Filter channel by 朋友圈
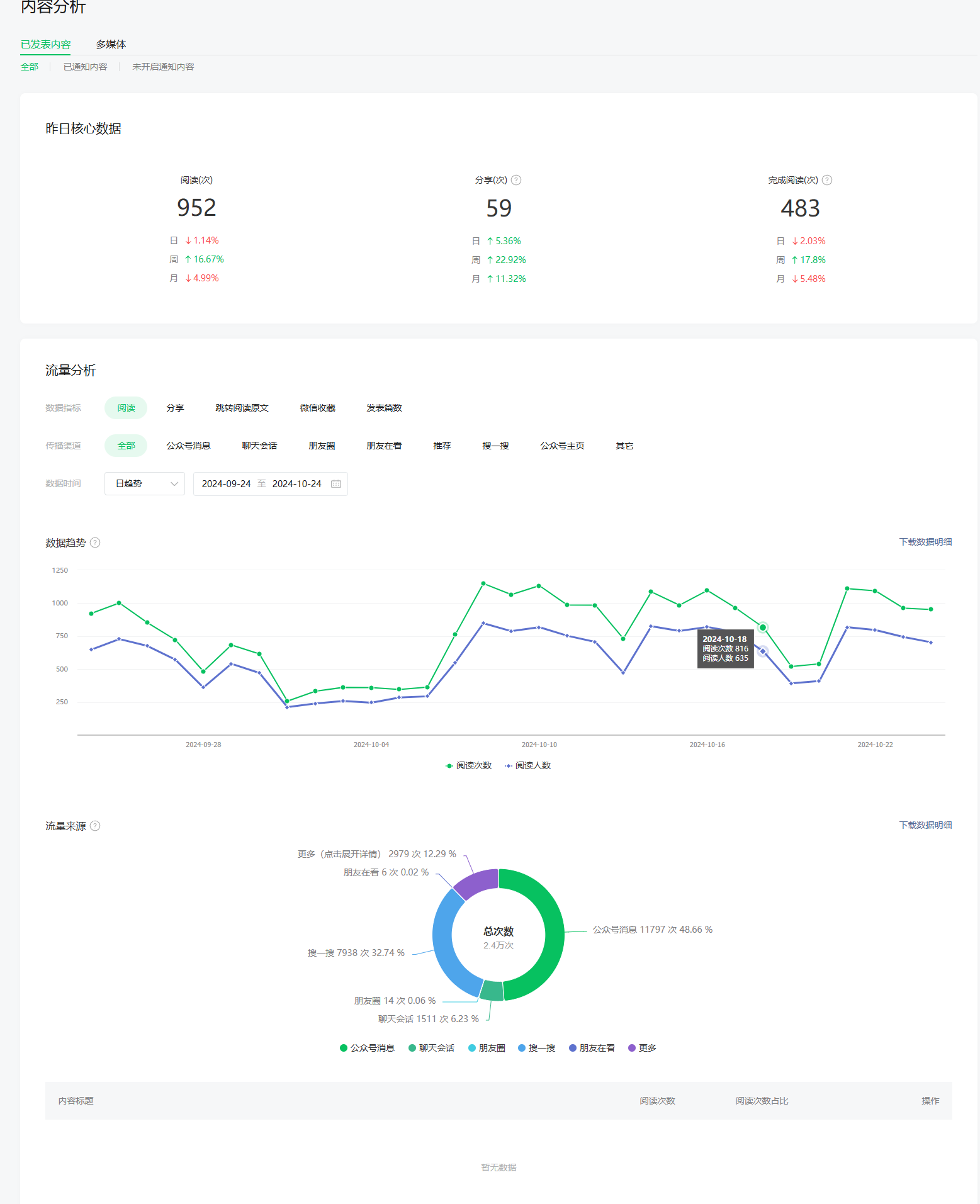 pos(322,446)
